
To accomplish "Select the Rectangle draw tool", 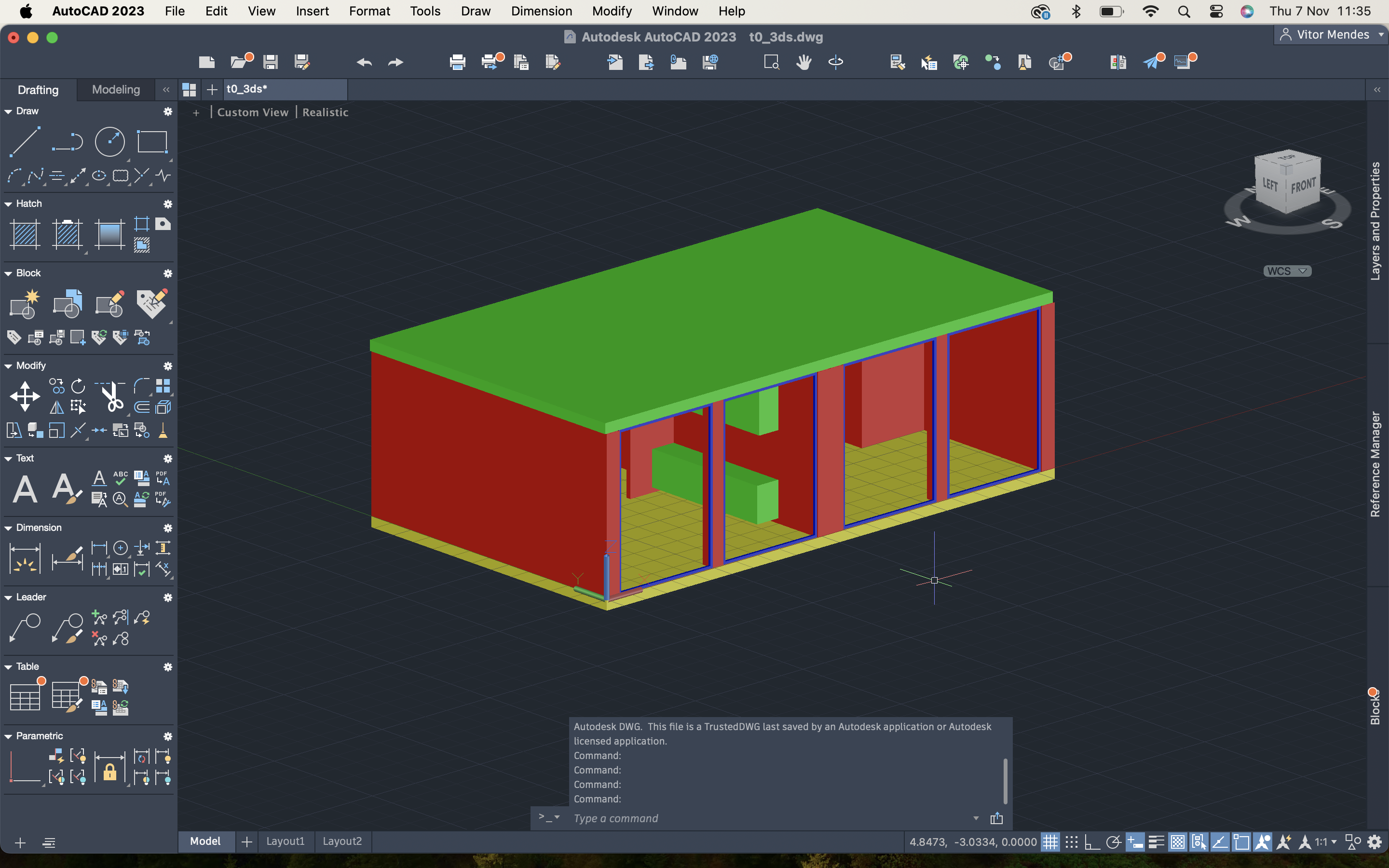I will [152, 141].
